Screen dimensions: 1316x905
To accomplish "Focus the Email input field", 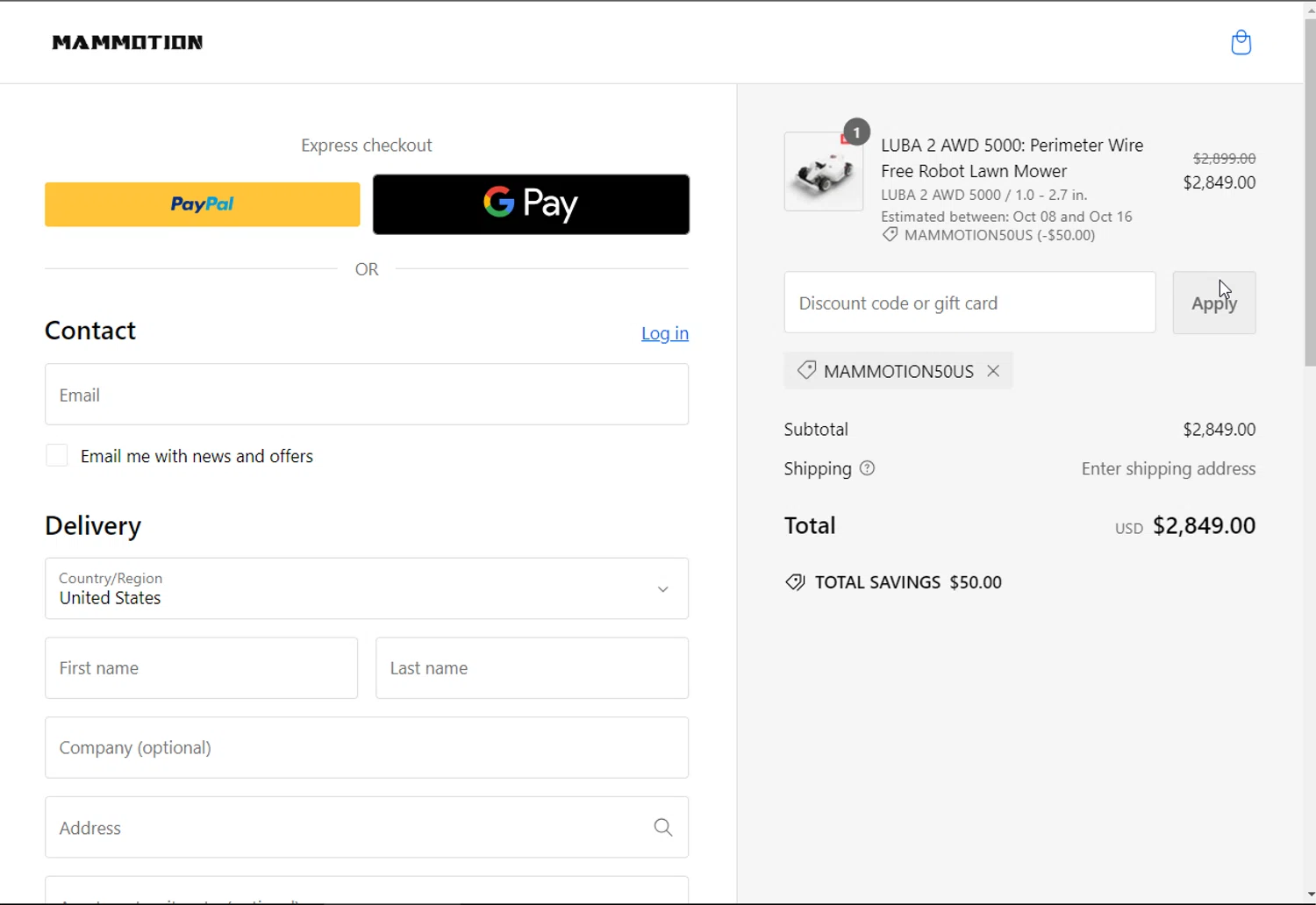I will click(367, 395).
